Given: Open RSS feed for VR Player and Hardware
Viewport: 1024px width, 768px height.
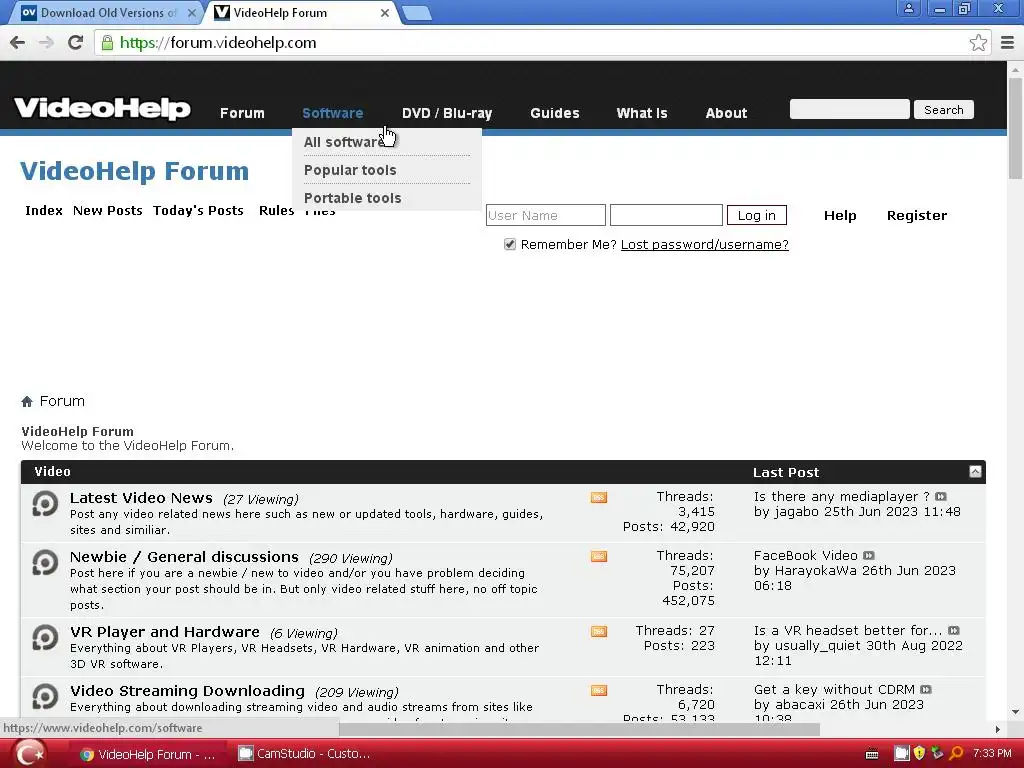Looking at the screenshot, I should point(599,632).
